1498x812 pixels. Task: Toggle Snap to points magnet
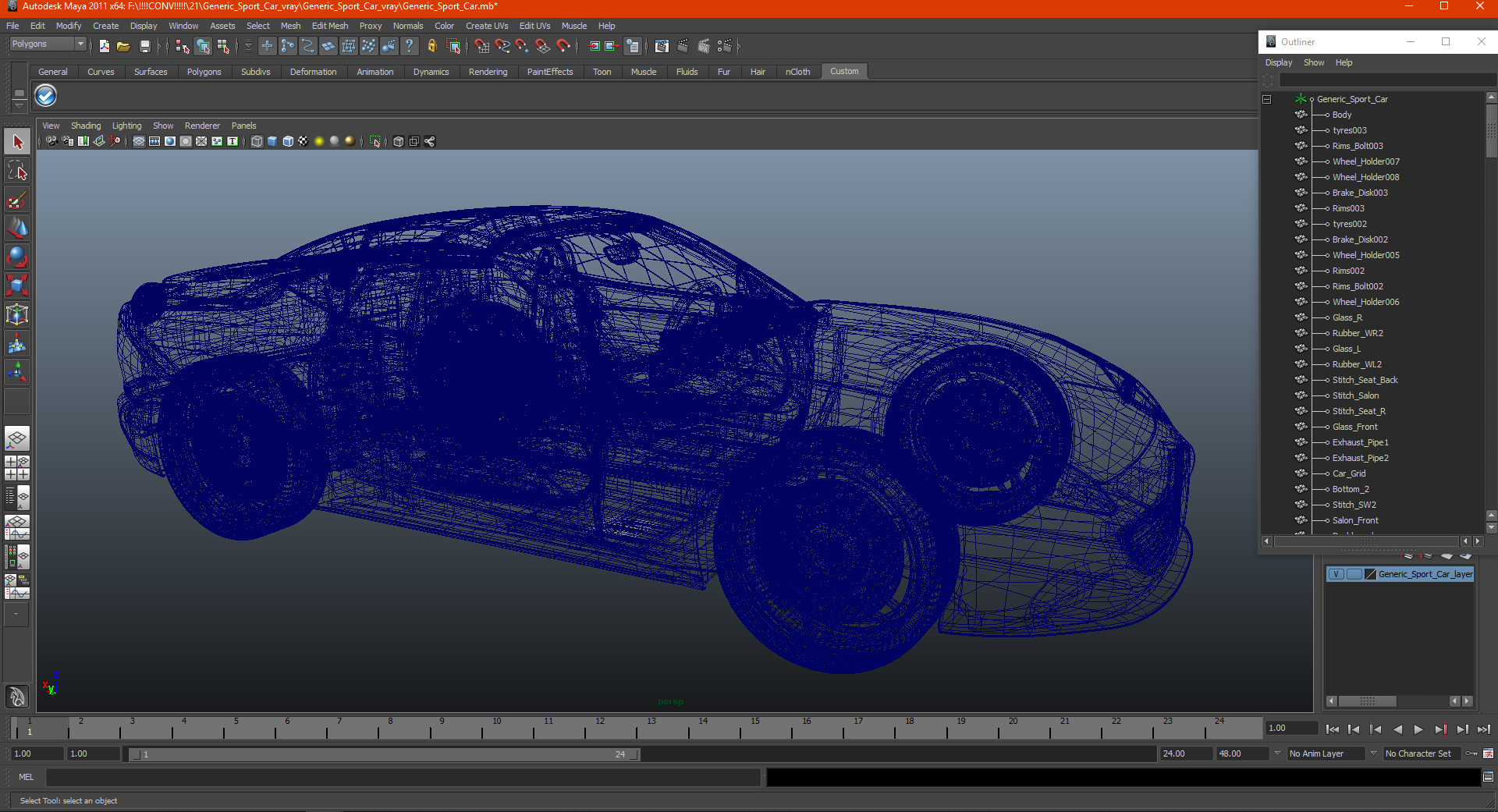522,47
